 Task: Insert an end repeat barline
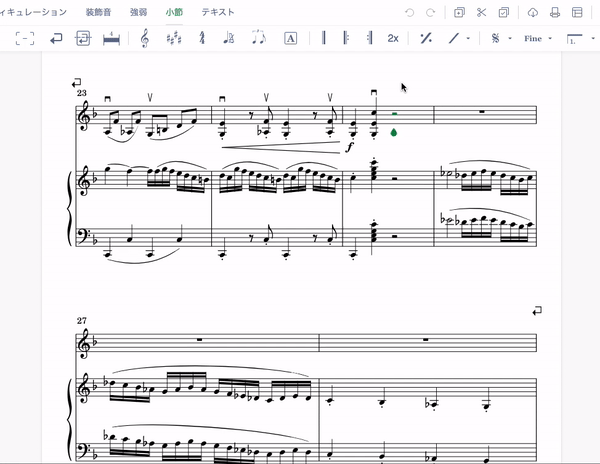370,38
